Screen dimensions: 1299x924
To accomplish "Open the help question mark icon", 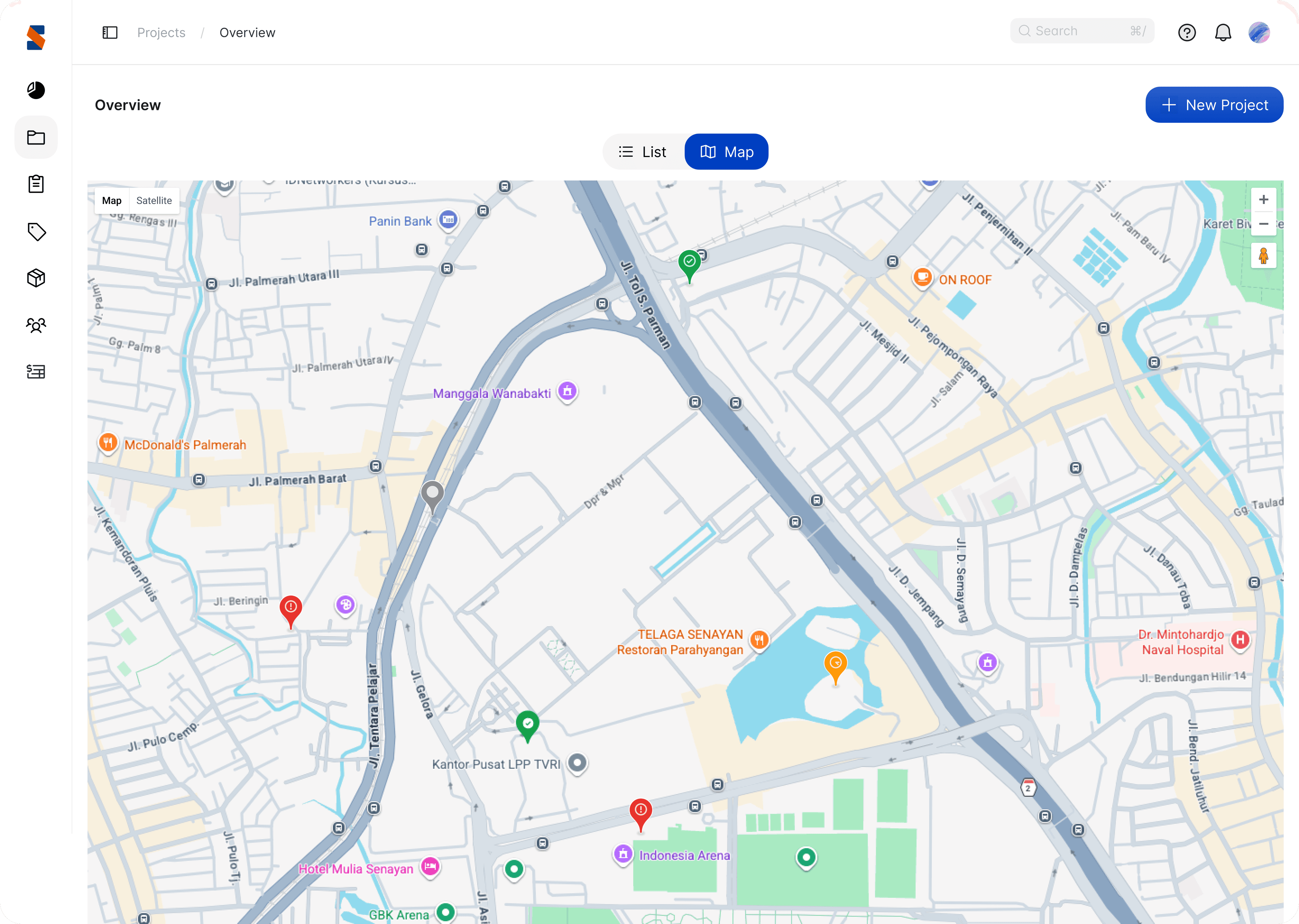I will point(1186,32).
